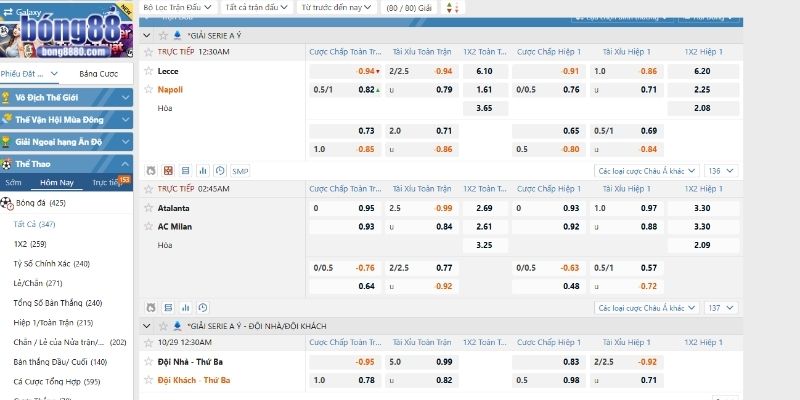
Task: Toggle favorite star for the Atalanta match
Action: coord(149,208)
